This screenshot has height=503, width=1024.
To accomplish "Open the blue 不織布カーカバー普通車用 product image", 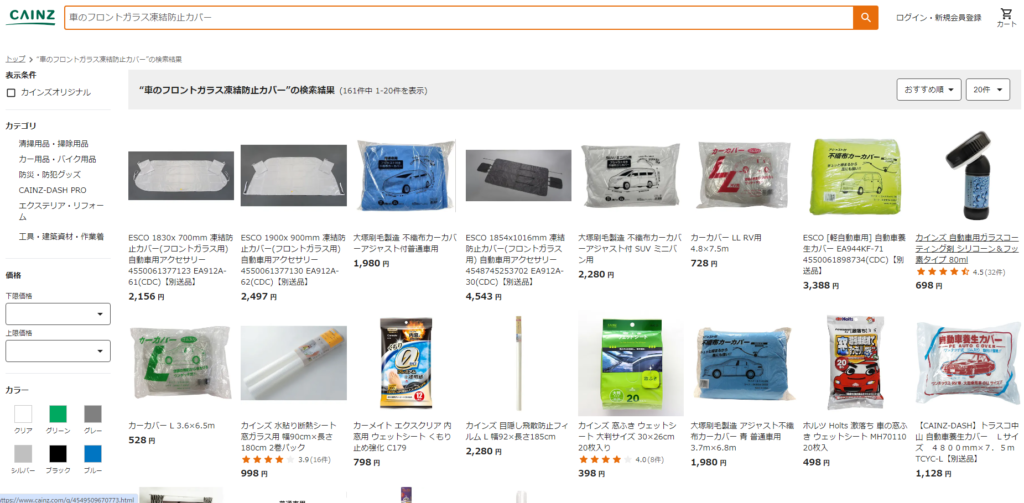I will [404, 175].
